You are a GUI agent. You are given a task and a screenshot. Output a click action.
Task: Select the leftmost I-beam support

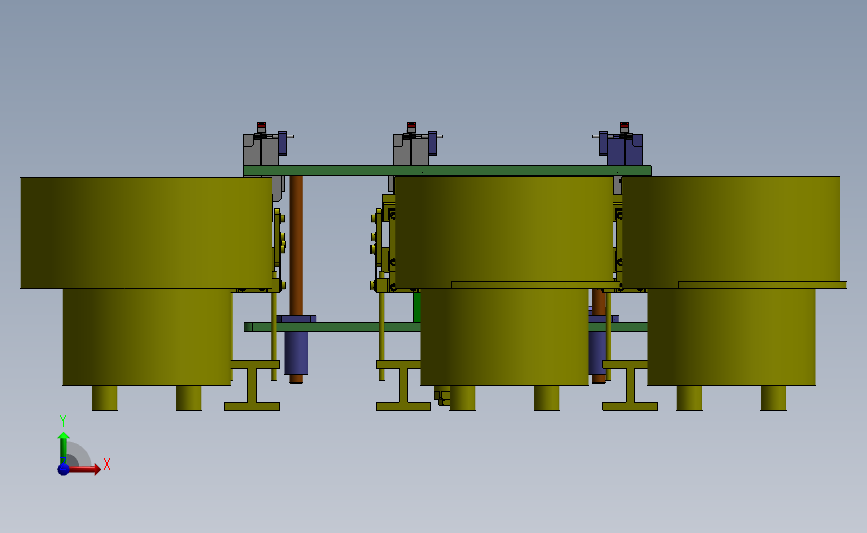[x=254, y=385]
